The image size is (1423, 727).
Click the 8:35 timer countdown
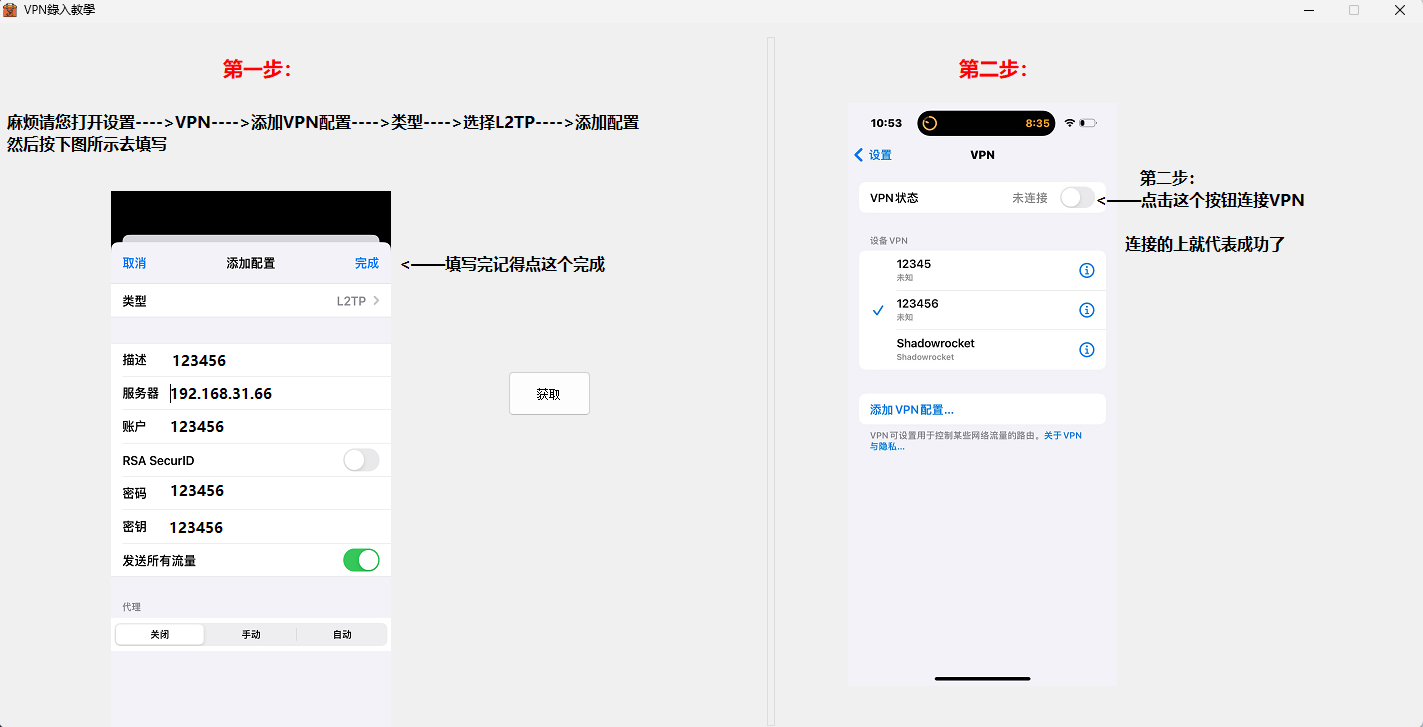coord(1038,123)
